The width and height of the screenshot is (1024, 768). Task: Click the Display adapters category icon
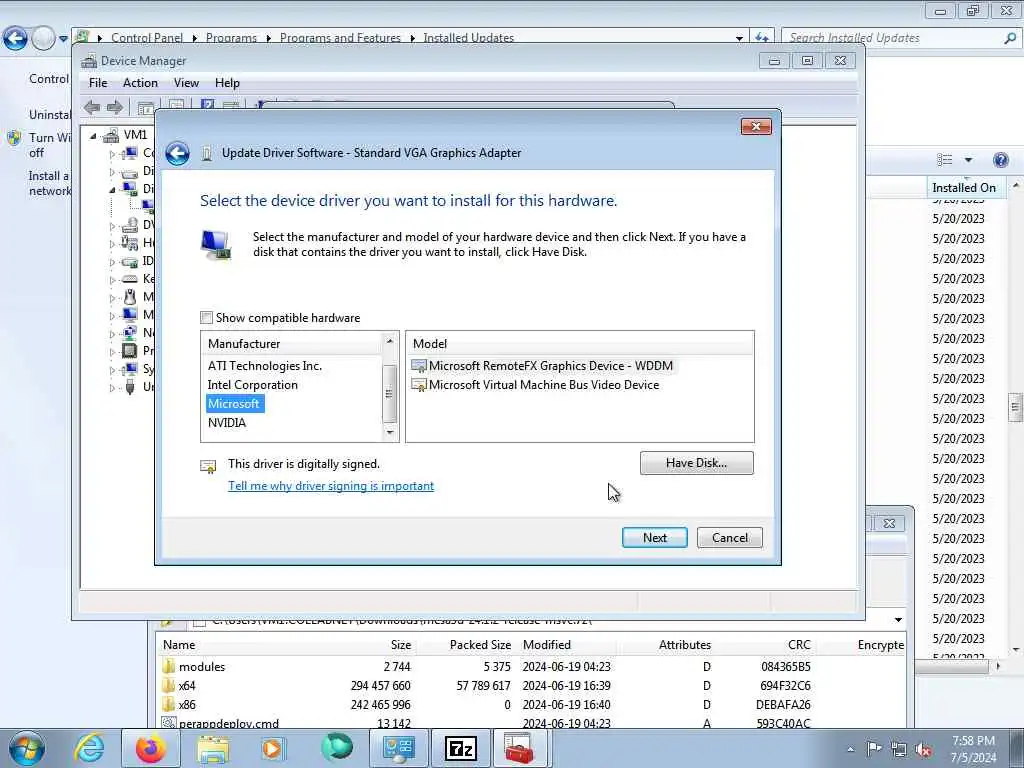tap(130, 189)
